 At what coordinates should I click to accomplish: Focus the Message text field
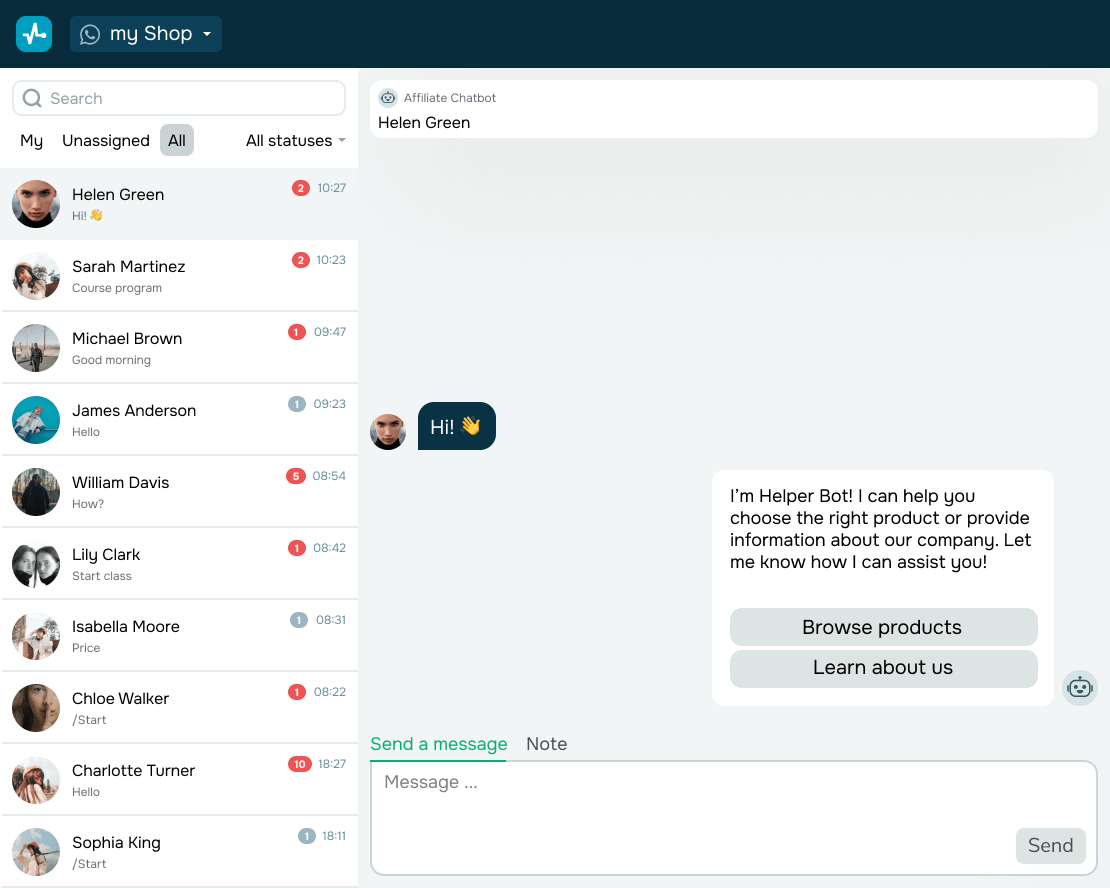coord(733,818)
